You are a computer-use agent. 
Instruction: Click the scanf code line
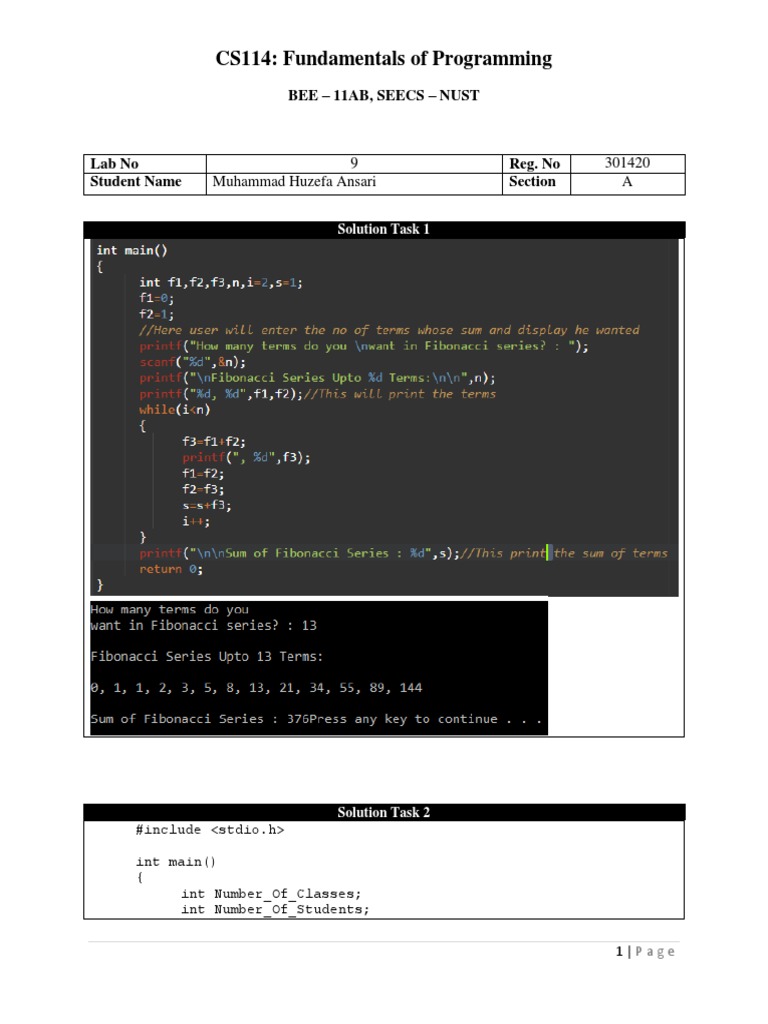click(192, 362)
